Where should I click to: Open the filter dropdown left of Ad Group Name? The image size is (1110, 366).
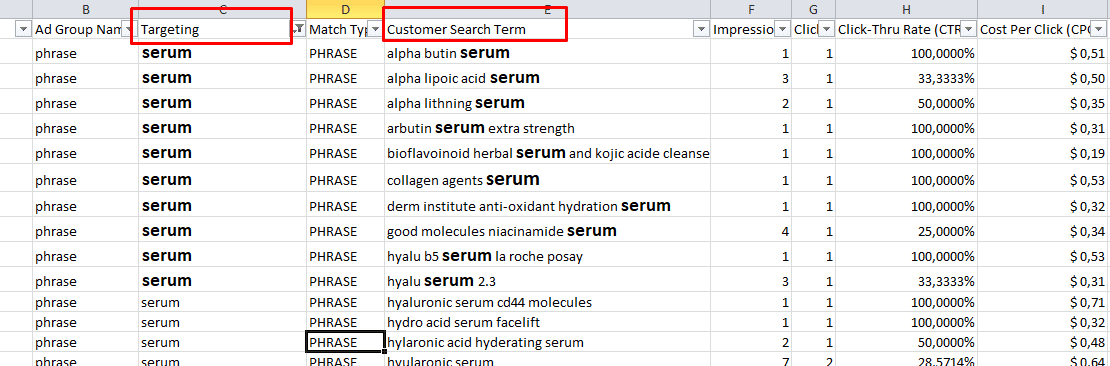point(23,29)
